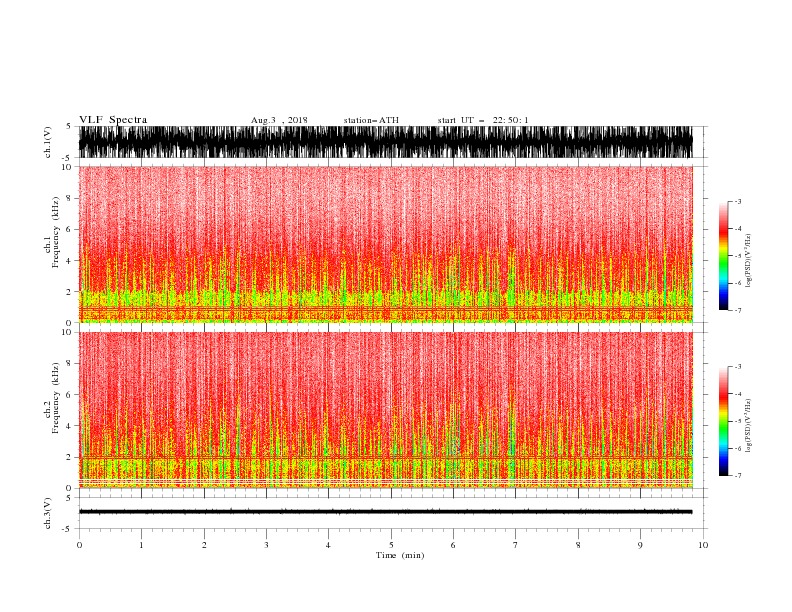Click the "8" kHz tick on ch.2 axis
The height and width of the screenshot is (612, 792).
(69, 364)
